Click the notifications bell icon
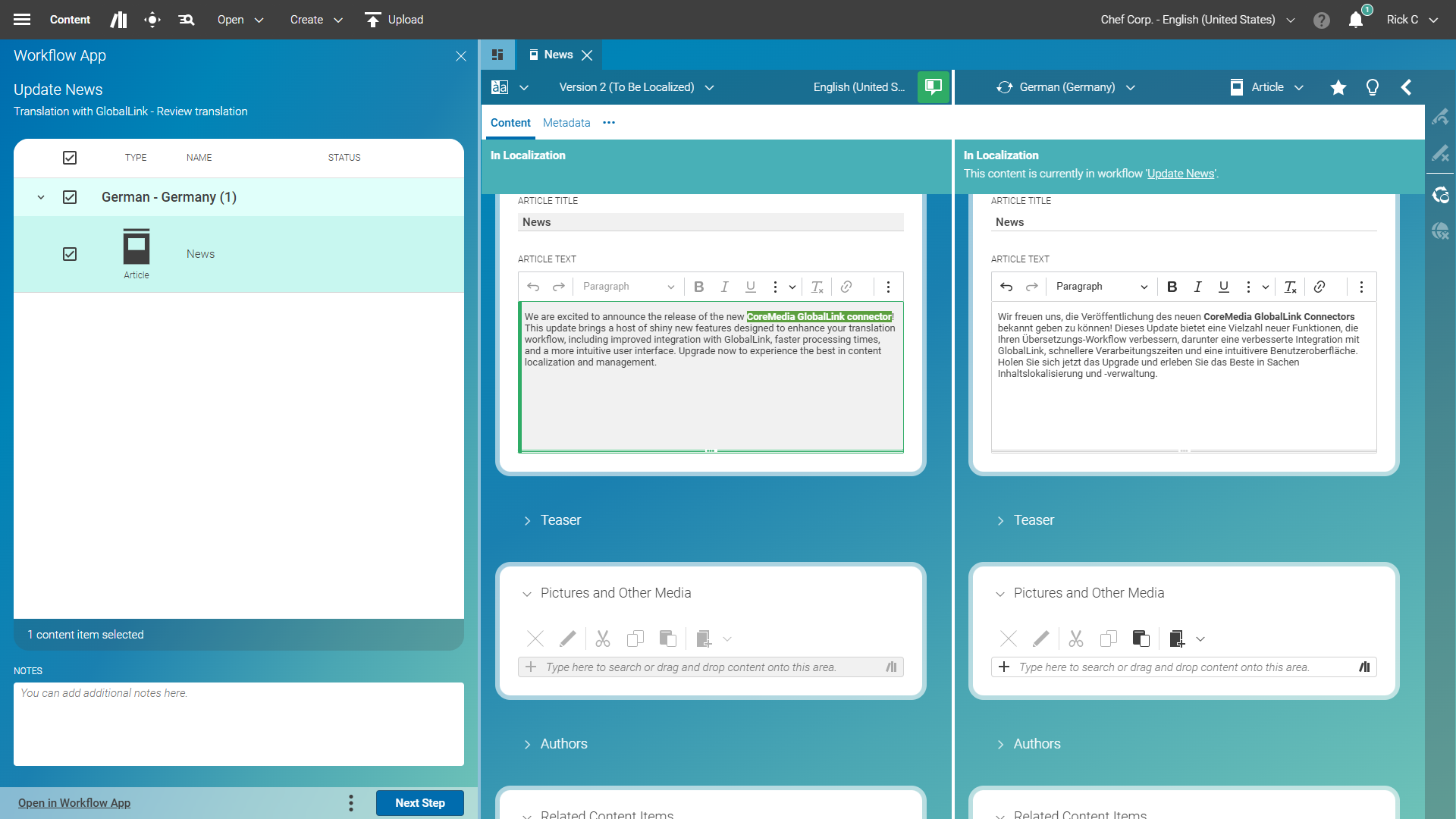This screenshot has height=819, width=1456. pos(1355,20)
